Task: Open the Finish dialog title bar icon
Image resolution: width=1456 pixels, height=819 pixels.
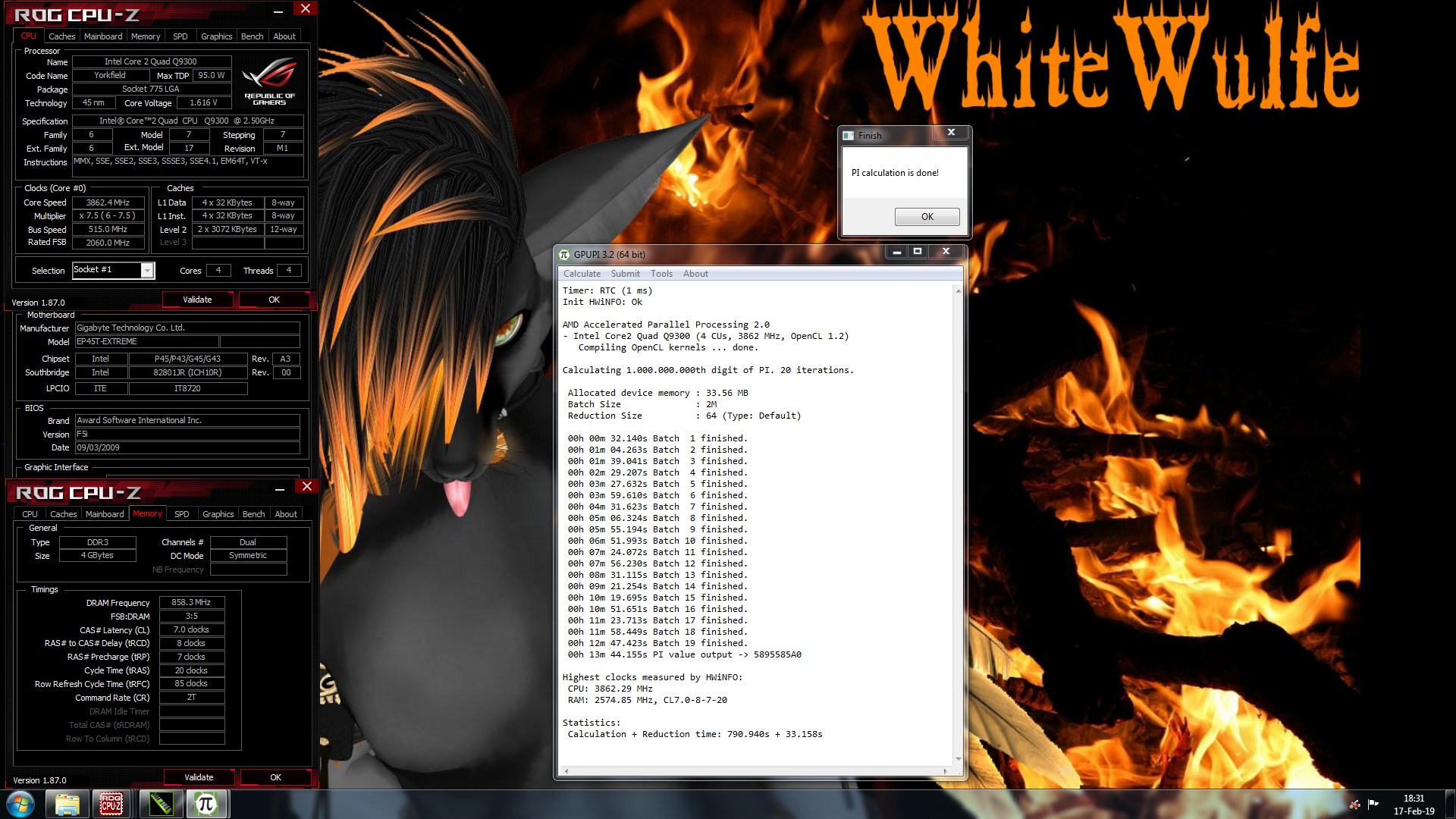Action: coord(849,136)
